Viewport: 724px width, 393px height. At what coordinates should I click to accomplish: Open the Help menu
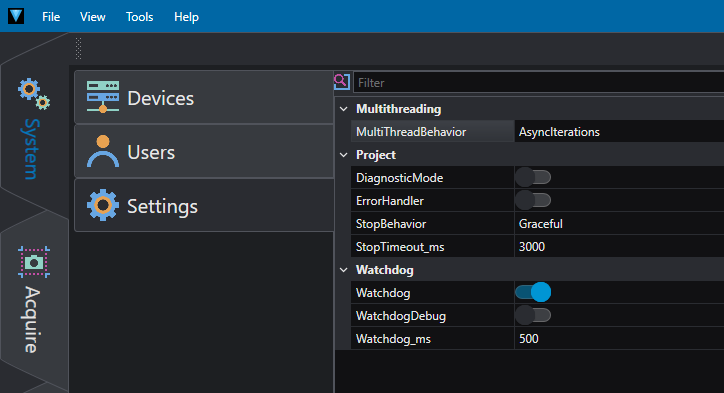click(187, 17)
